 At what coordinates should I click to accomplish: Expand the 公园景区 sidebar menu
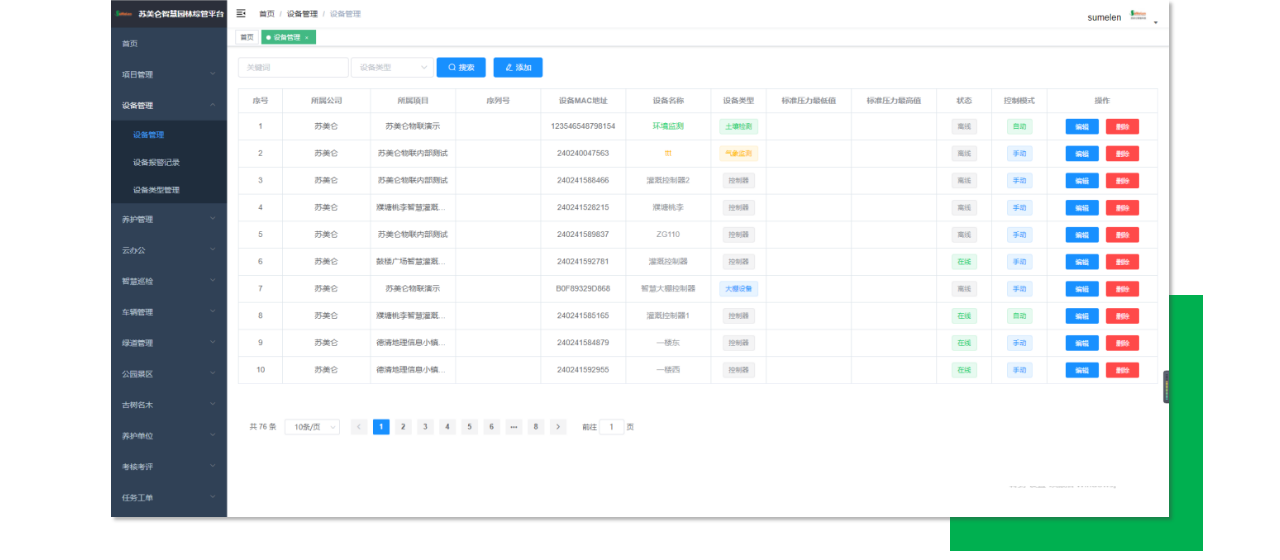coord(168,374)
